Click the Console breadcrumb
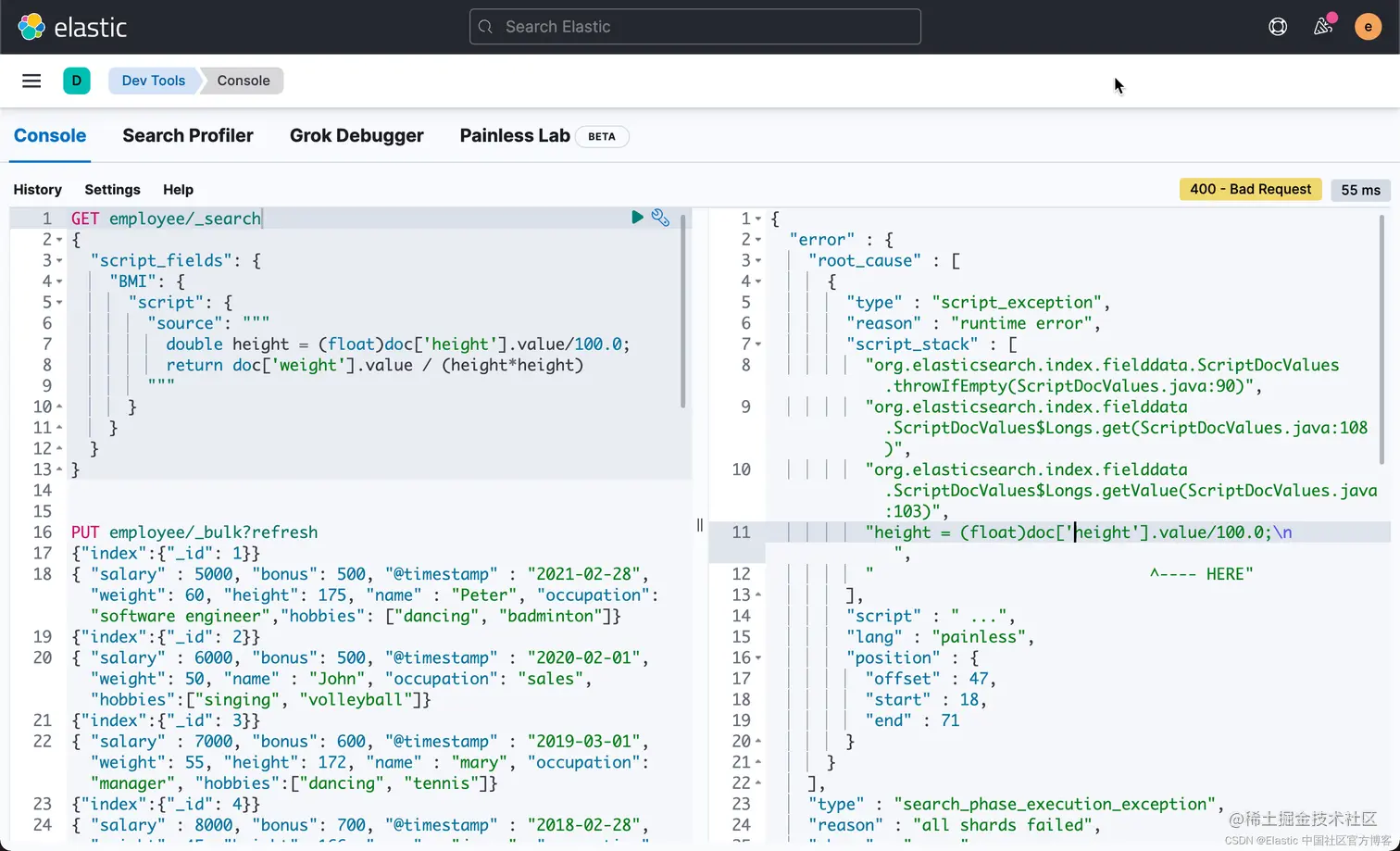The image size is (1400, 851). tap(244, 81)
